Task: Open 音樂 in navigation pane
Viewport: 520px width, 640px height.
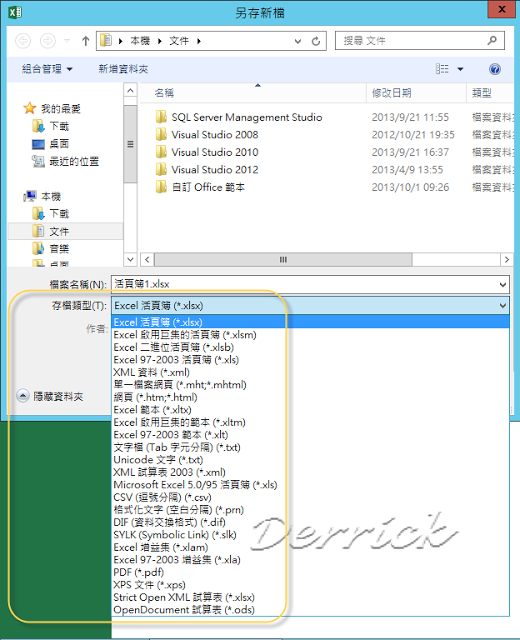Action: coord(59,249)
